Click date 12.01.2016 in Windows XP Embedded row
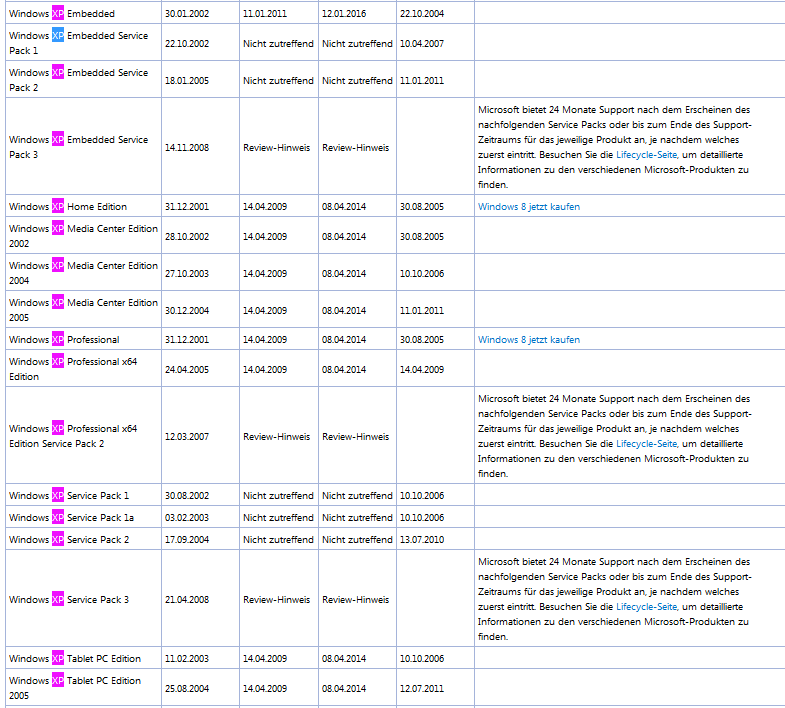 coord(343,14)
